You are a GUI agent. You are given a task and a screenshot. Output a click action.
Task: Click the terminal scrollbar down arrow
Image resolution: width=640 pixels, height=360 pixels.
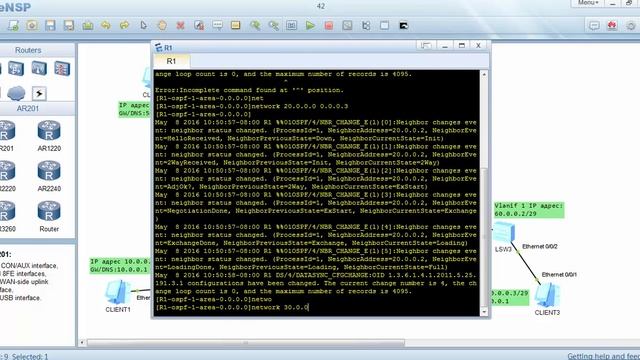(484, 312)
